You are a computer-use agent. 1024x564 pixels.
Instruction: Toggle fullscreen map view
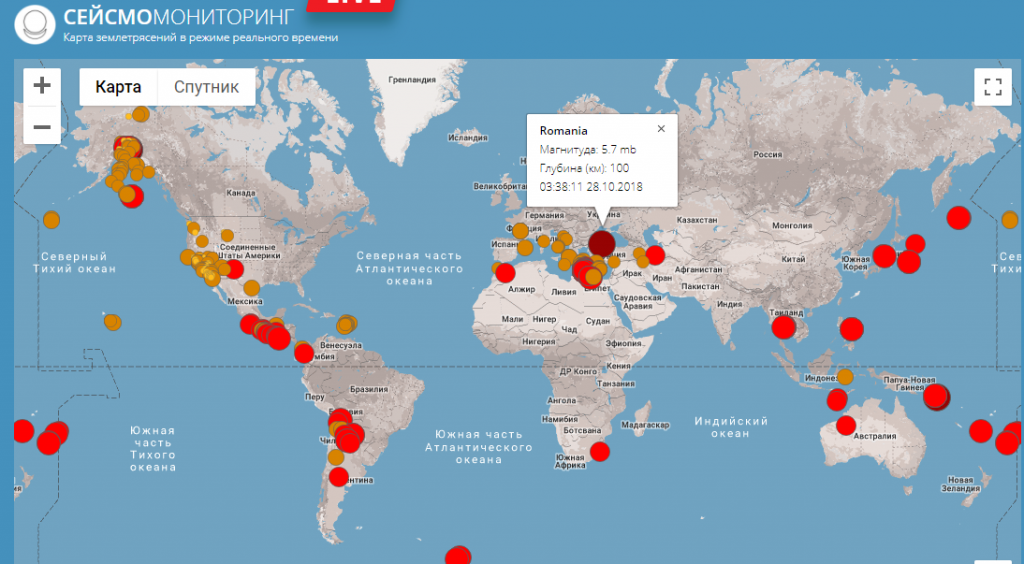click(993, 87)
